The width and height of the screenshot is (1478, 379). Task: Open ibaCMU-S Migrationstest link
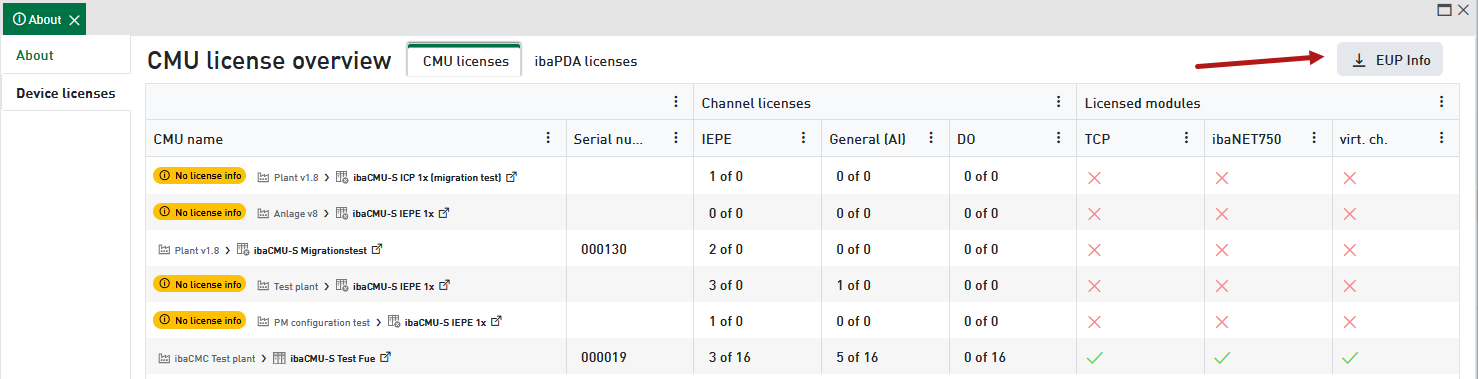(311, 250)
